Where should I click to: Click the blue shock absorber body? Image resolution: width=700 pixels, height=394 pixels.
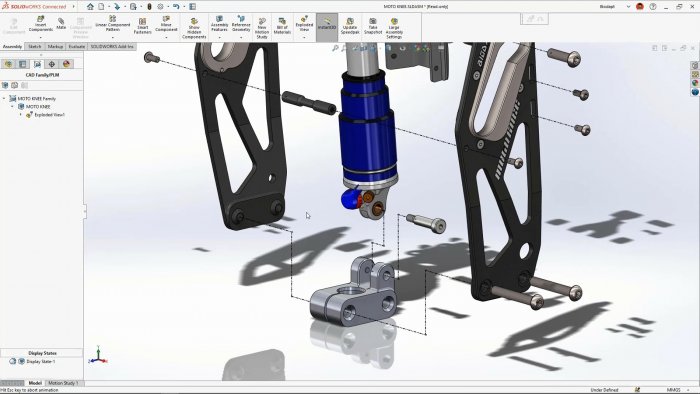367,129
